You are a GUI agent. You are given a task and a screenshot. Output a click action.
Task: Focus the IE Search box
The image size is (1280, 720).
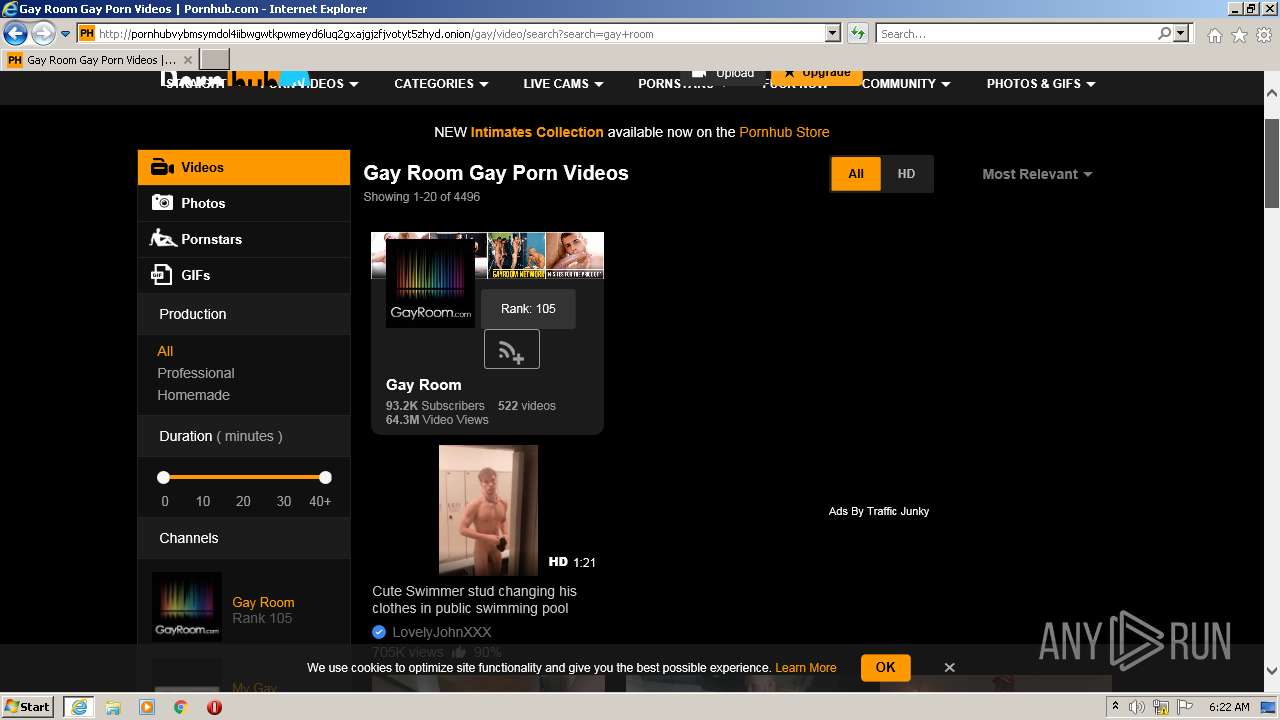pyautogui.click(x=1016, y=33)
